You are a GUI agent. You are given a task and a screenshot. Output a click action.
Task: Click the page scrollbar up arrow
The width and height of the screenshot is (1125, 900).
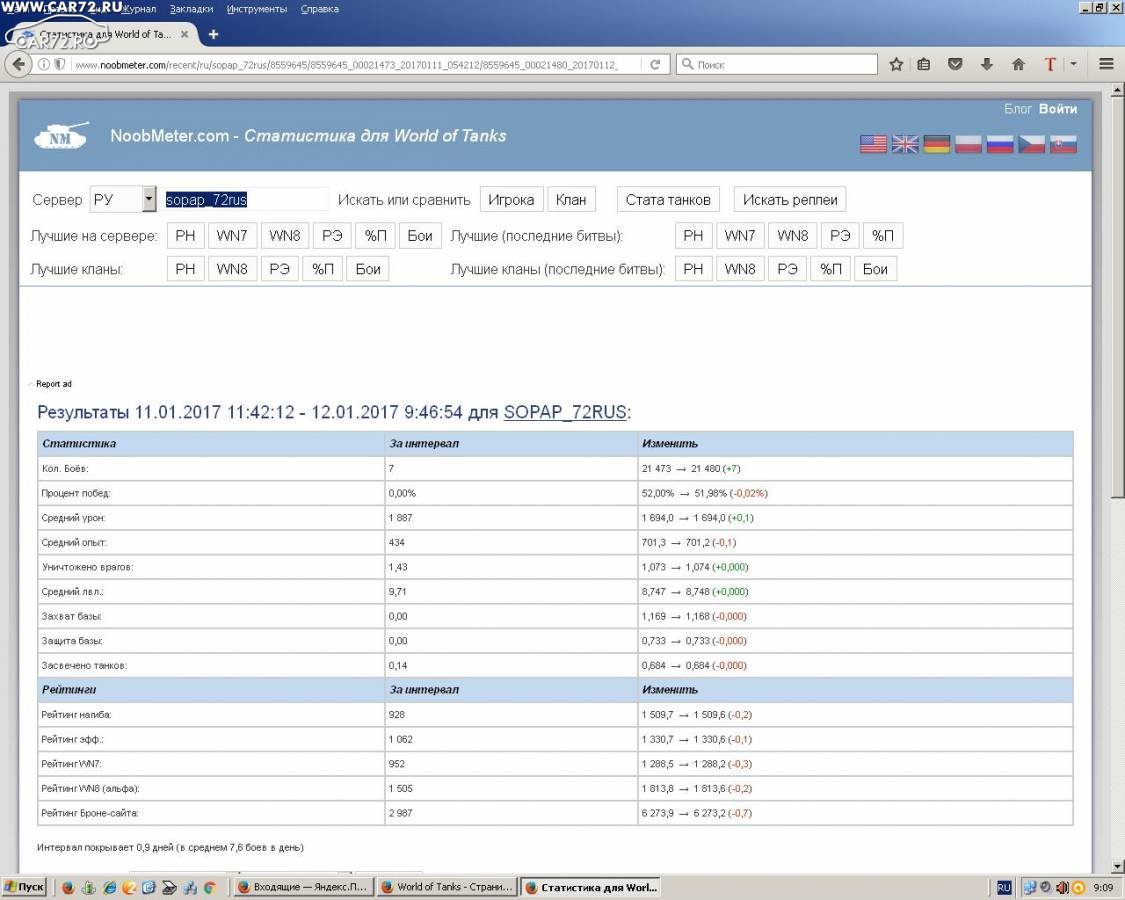tap(1117, 90)
